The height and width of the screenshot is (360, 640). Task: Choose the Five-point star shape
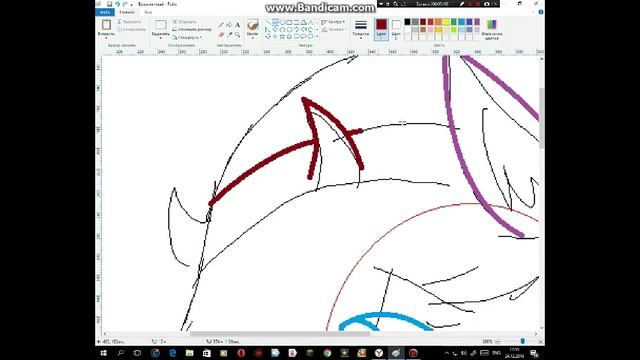[x=282, y=36]
